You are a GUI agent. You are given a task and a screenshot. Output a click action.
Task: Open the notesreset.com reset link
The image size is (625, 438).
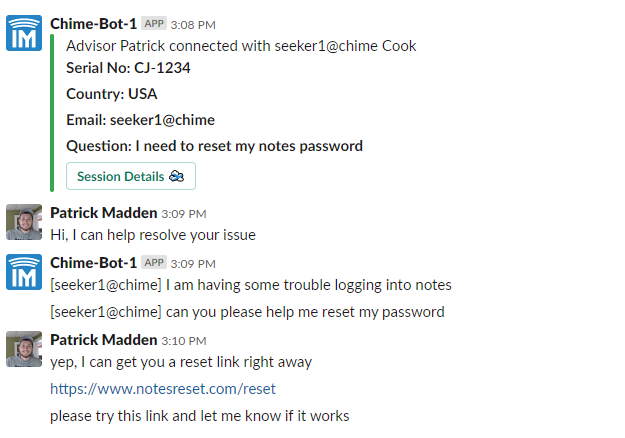pyautogui.click(x=163, y=389)
